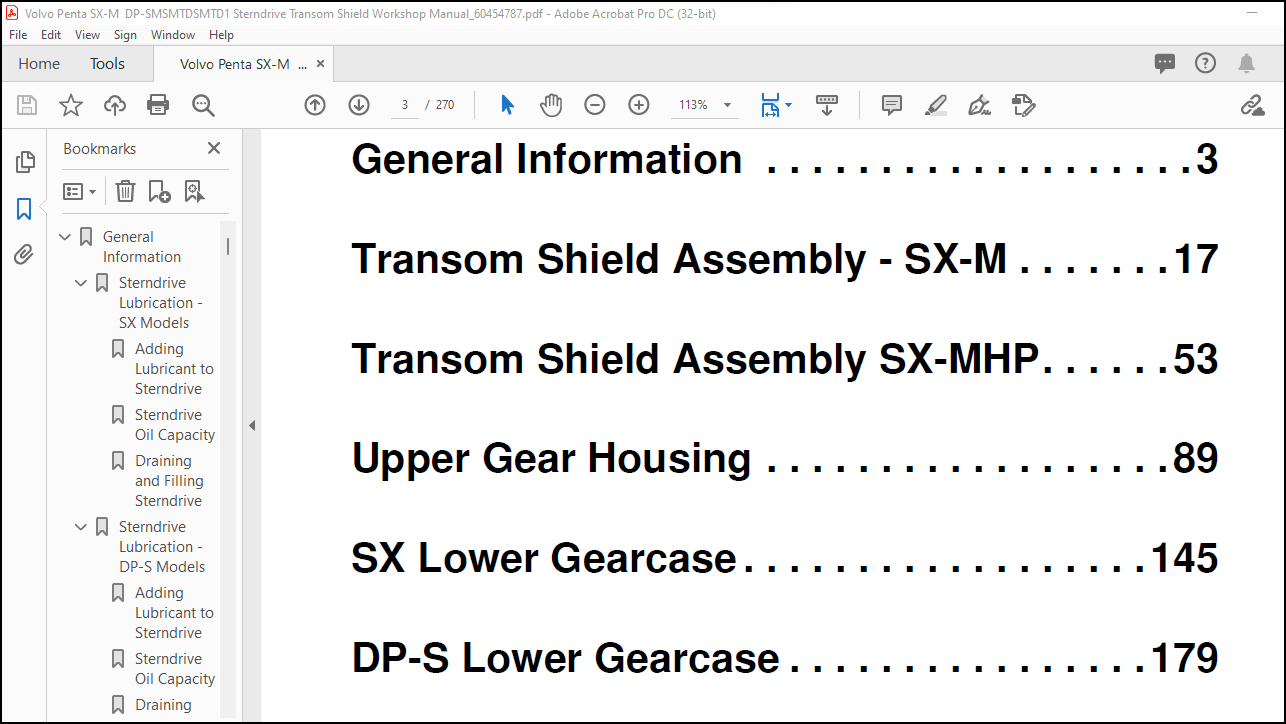The height and width of the screenshot is (724, 1286).
Task: Switch to the Tools tab
Action: click(107, 64)
